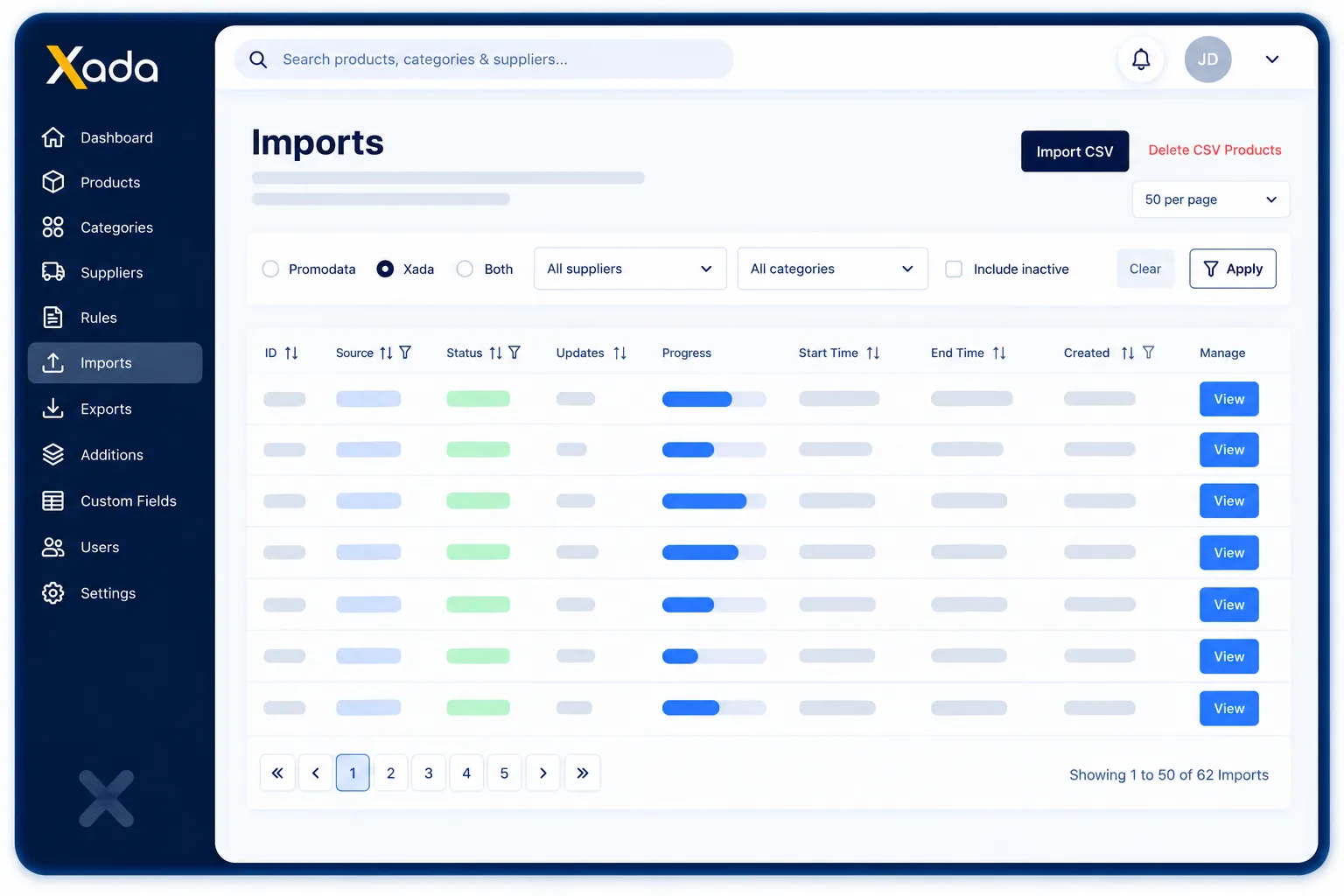This screenshot has height=896, width=1344.
Task: Go to next page arrow
Action: 543,773
